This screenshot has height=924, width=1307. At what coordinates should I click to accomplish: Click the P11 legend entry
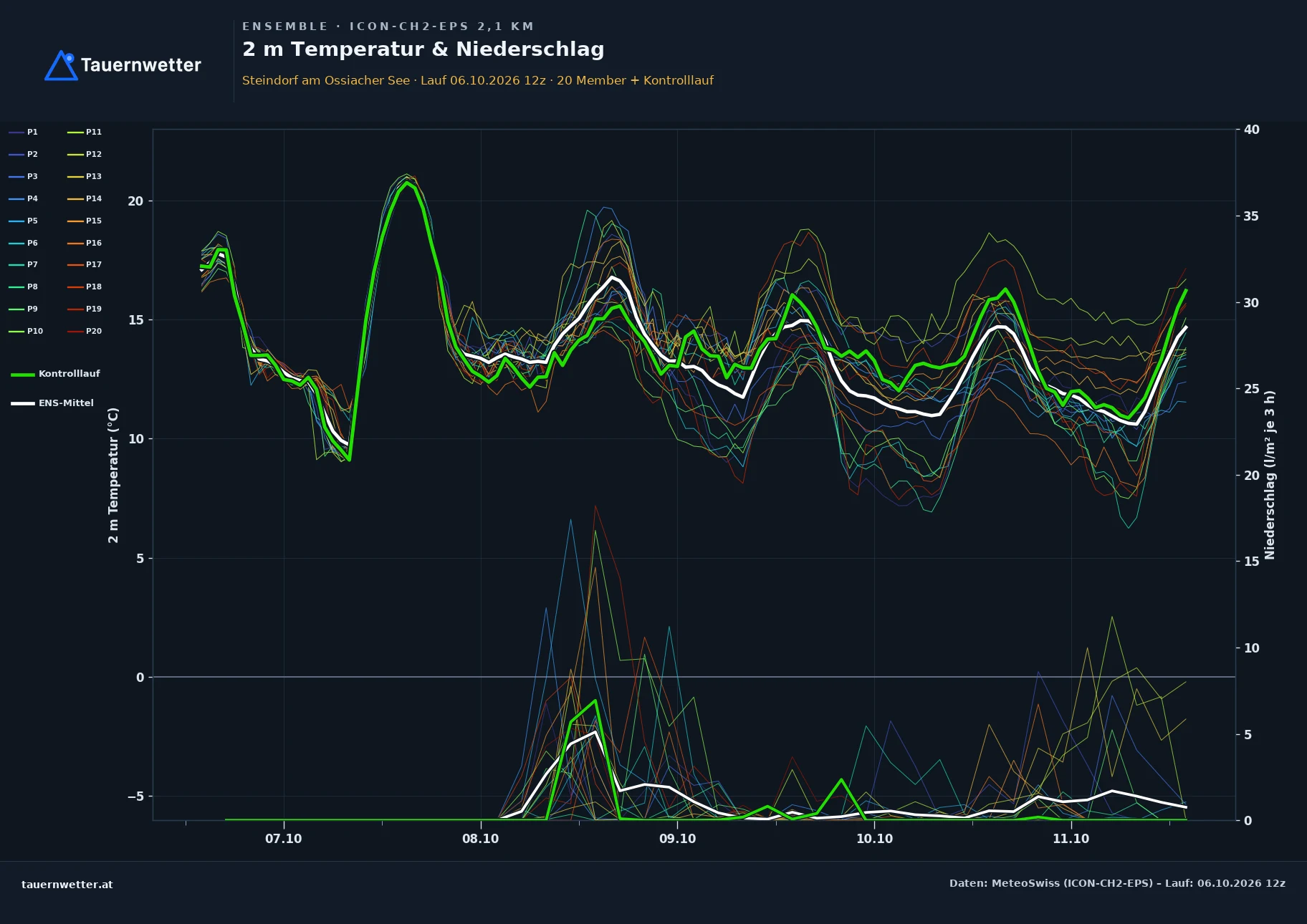click(85, 132)
